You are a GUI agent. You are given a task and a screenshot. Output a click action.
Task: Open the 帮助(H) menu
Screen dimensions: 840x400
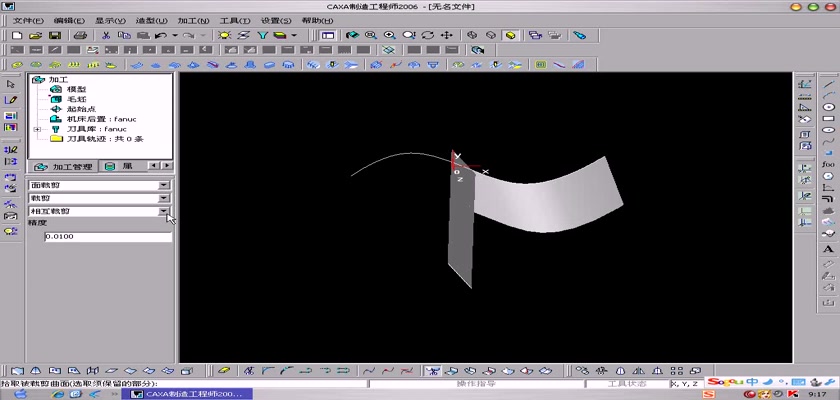tap(317, 20)
